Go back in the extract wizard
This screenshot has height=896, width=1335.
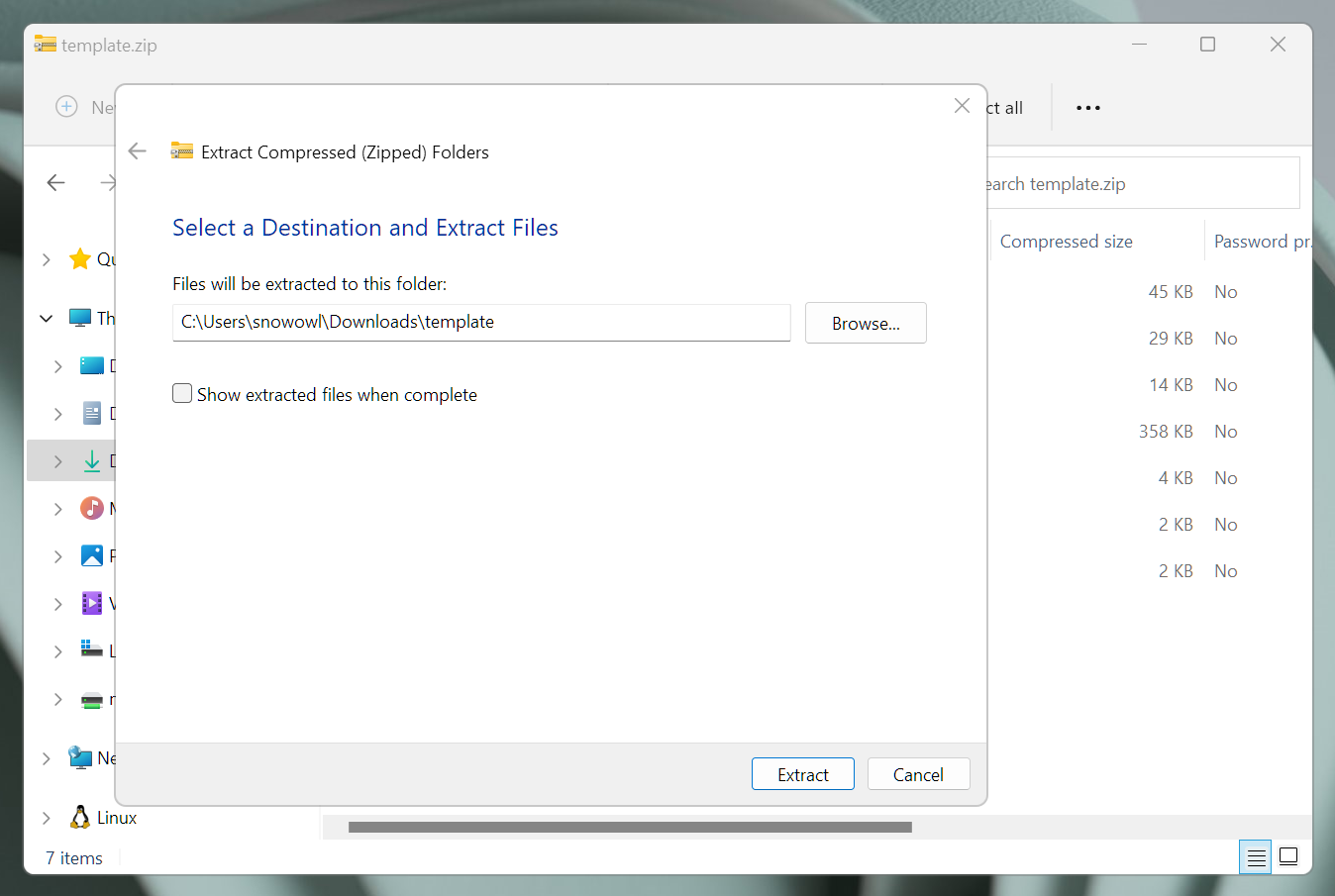click(x=138, y=151)
